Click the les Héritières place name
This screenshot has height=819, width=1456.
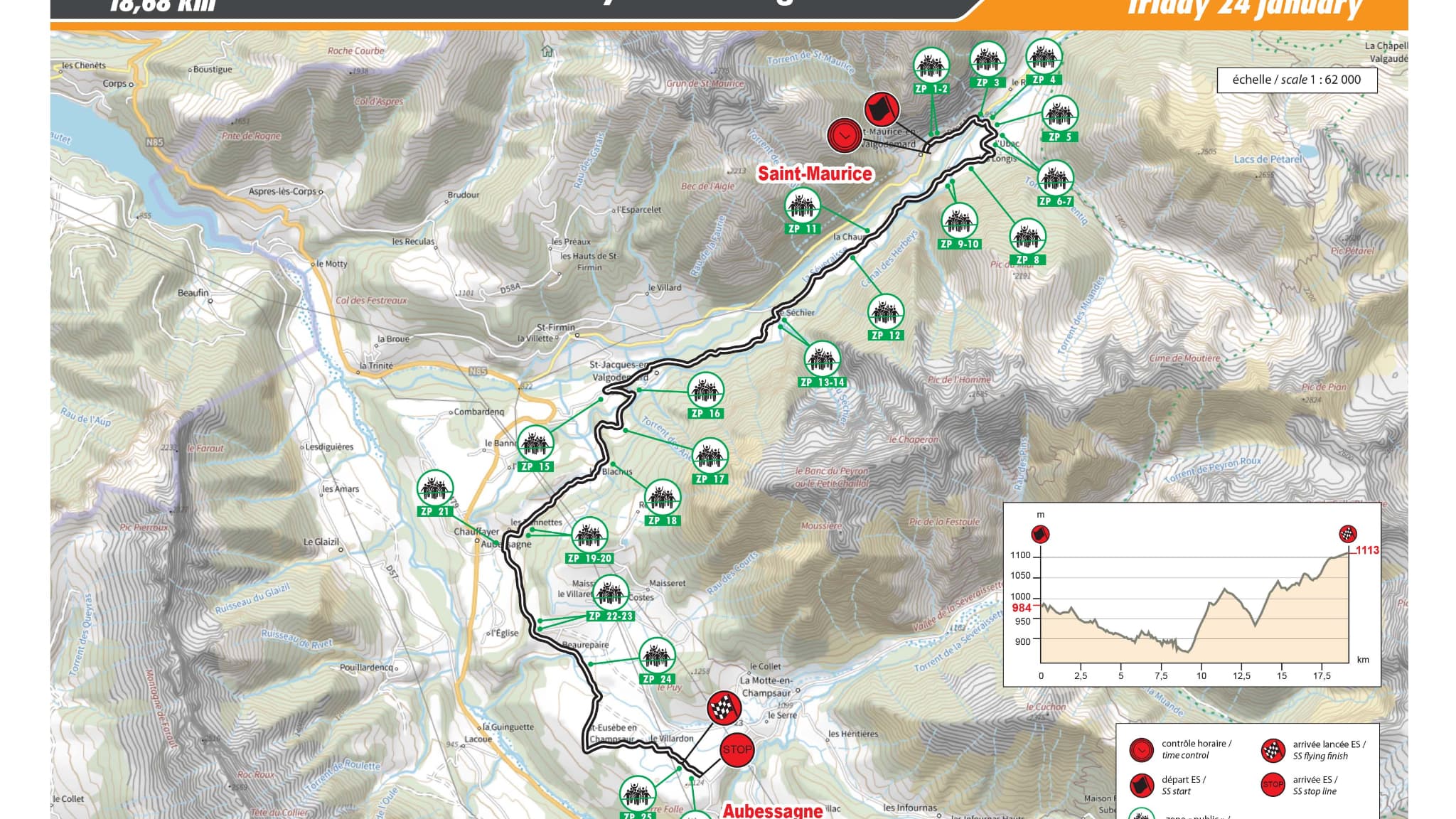[x=853, y=734]
